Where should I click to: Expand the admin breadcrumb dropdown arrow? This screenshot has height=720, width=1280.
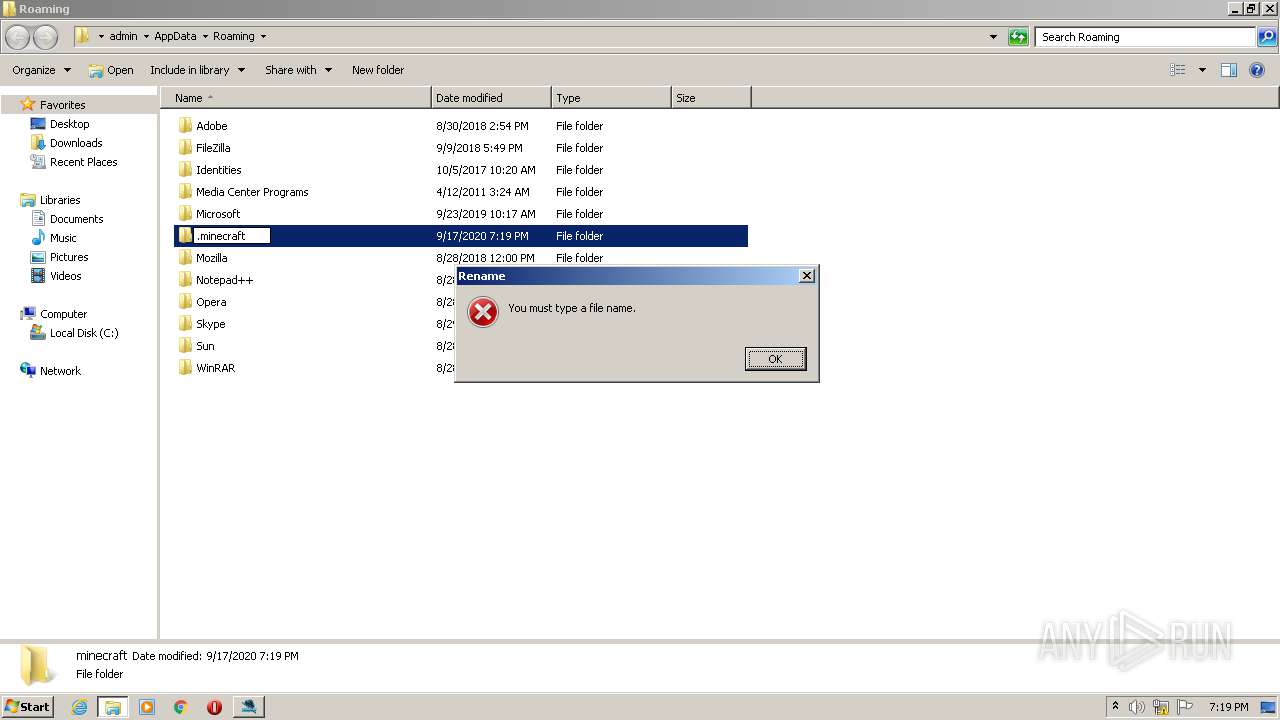click(146, 37)
